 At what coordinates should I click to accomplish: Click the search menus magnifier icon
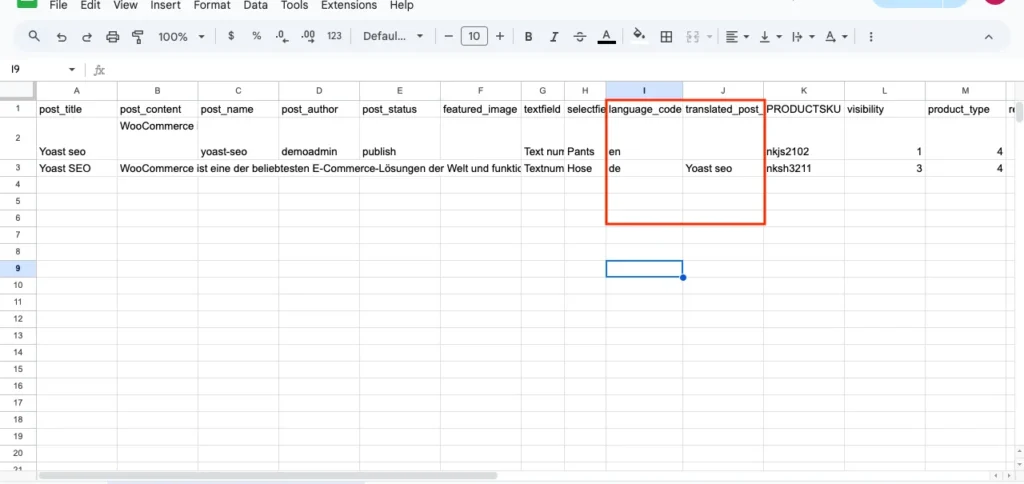(34, 37)
